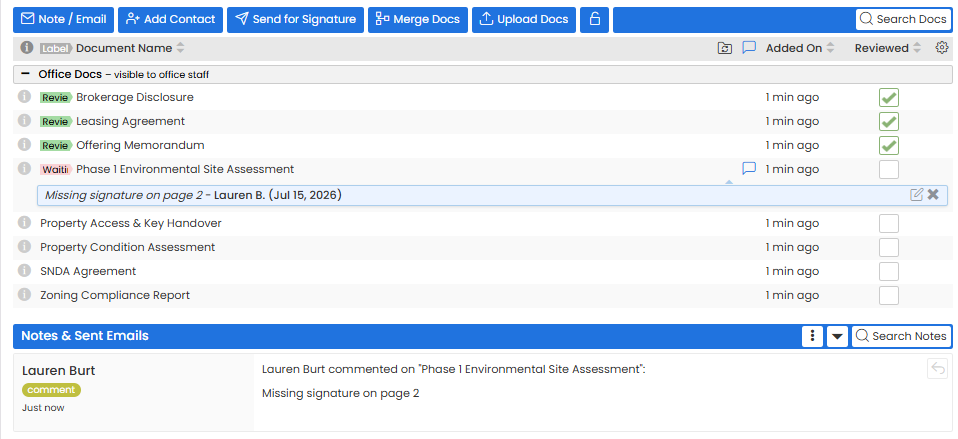Click the folder icon in header row

pyautogui.click(x=725, y=48)
